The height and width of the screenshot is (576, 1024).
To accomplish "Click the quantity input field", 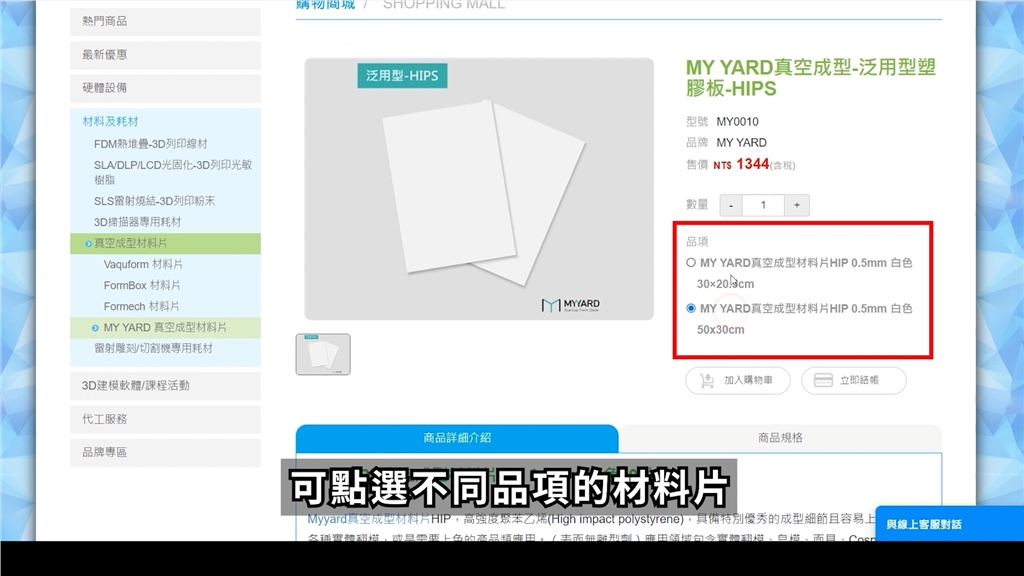I will click(763, 205).
